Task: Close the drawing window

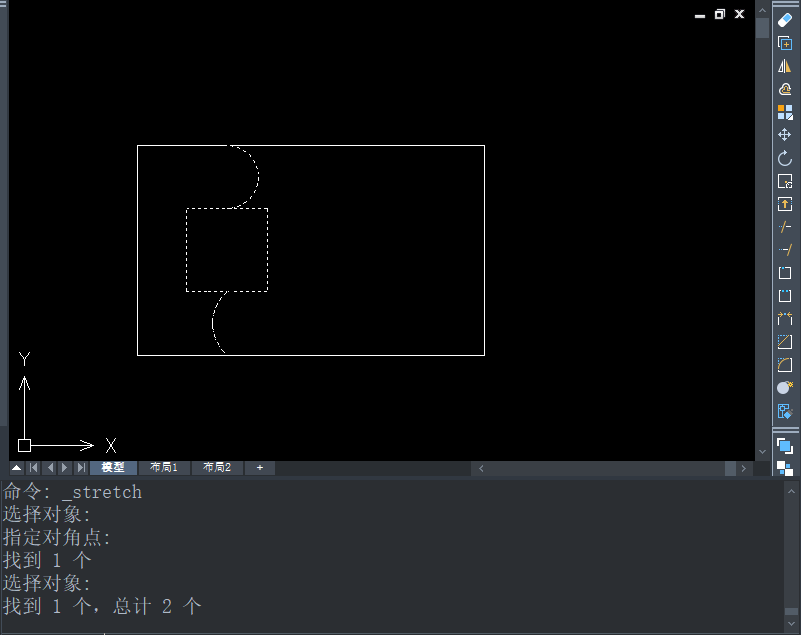Action: (x=739, y=14)
